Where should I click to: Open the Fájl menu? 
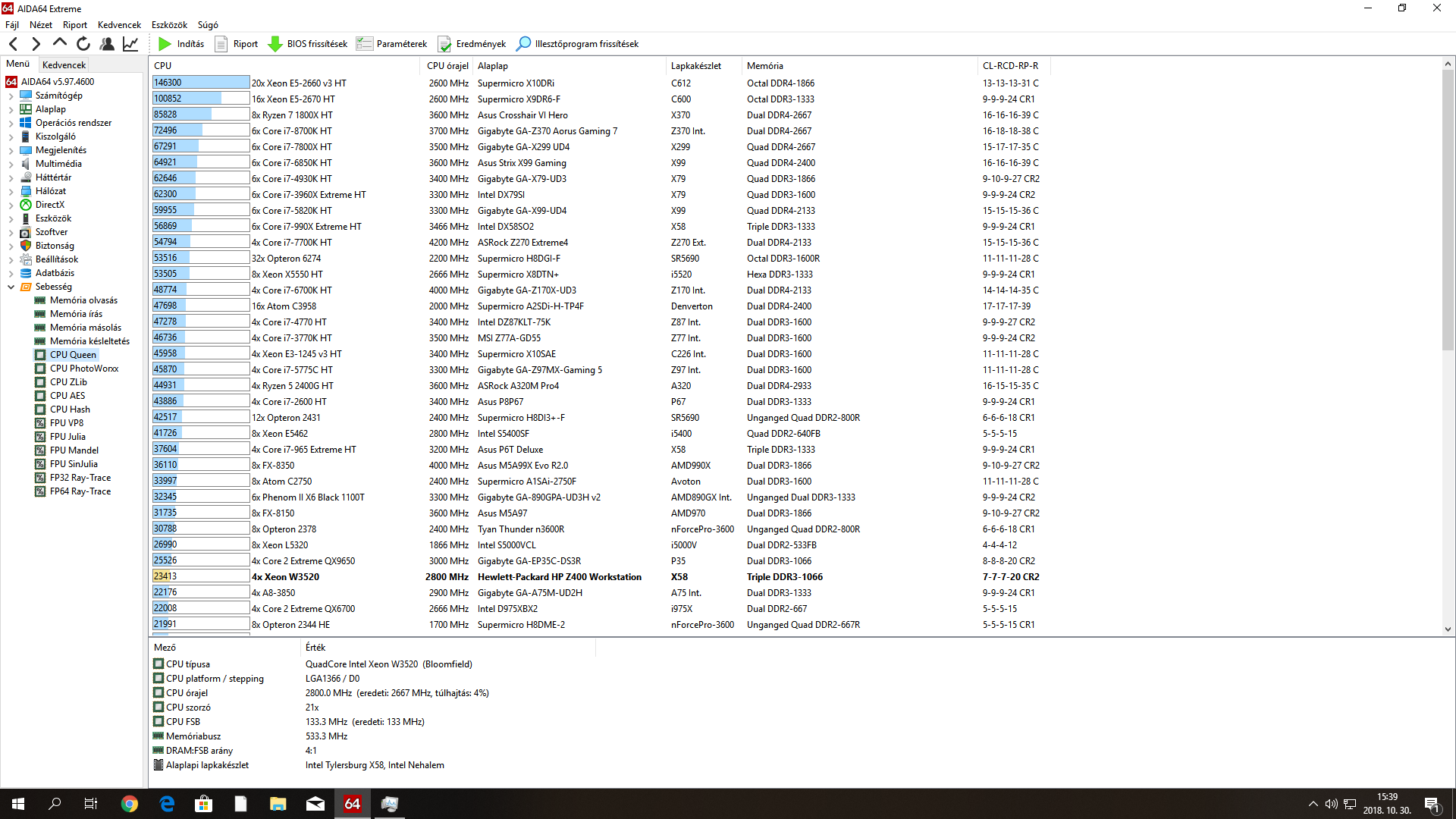tap(12, 25)
